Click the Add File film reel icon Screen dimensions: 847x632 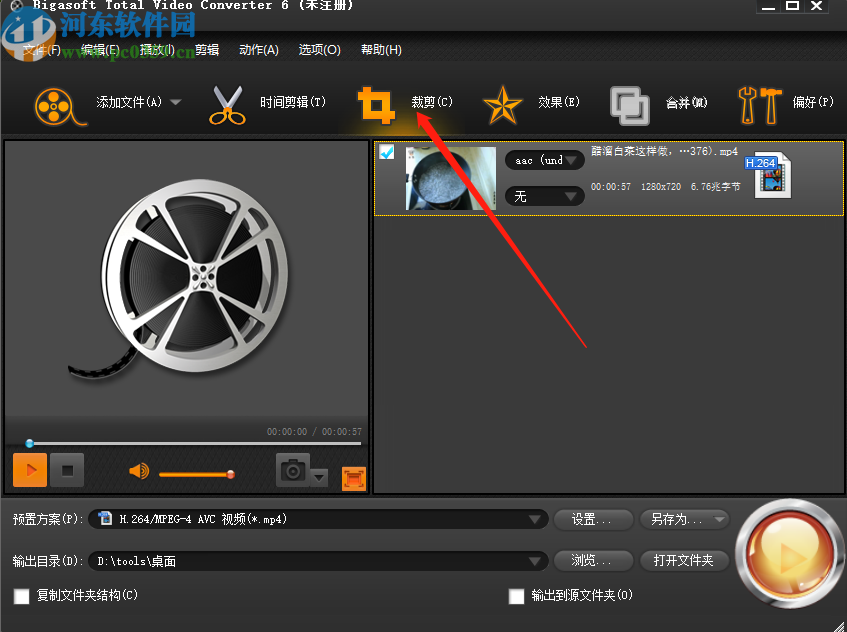(x=59, y=106)
